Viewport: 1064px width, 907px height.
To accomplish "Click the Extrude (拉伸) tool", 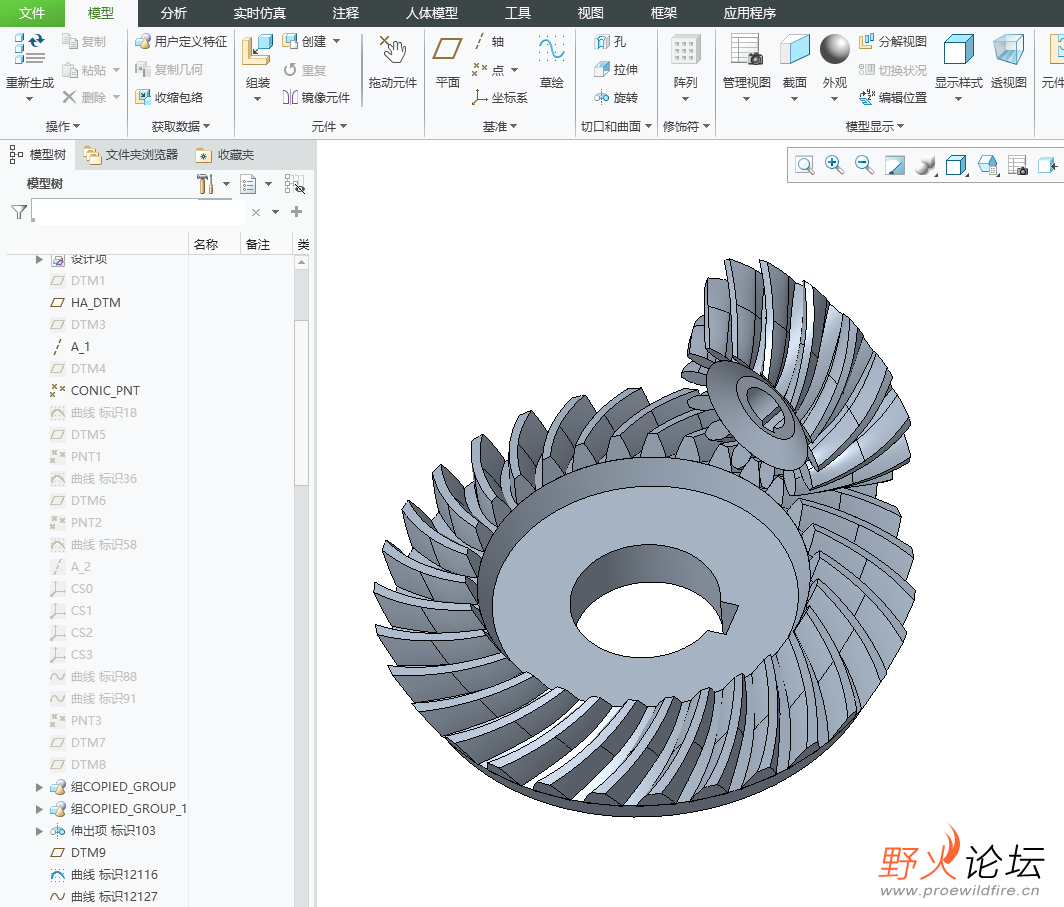I will coord(615,70).
